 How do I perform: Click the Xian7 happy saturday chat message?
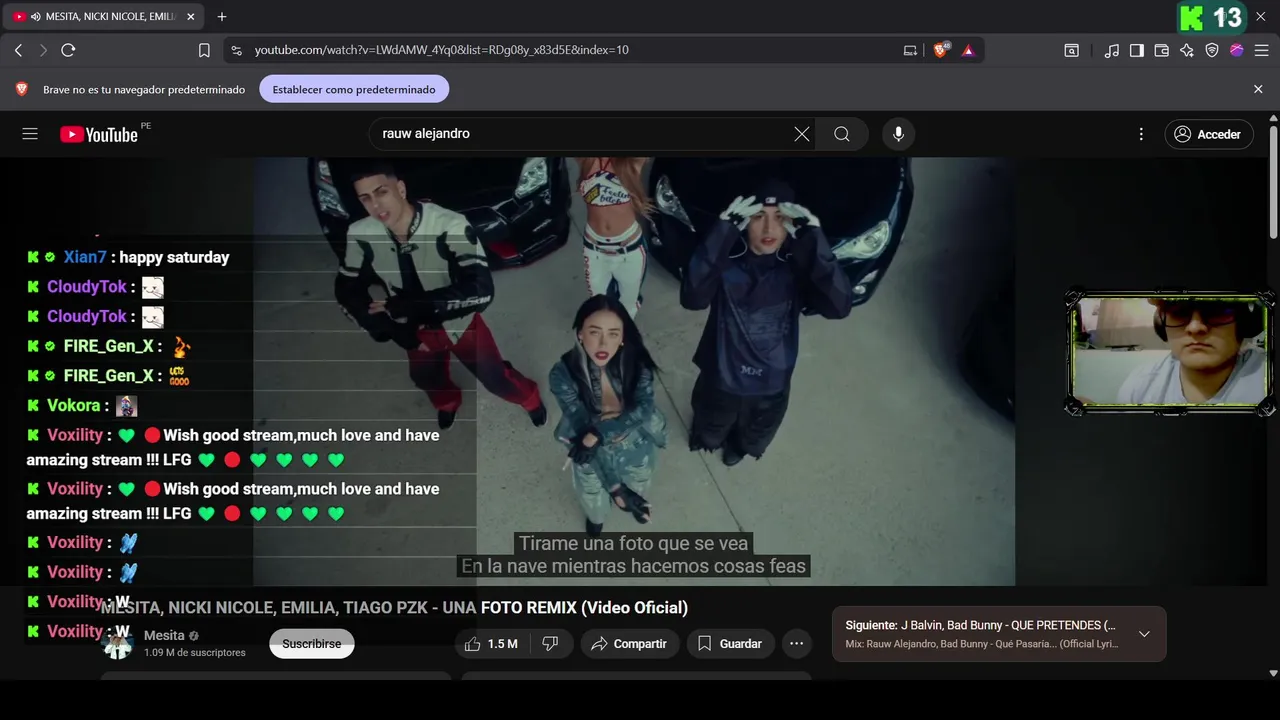click(x=129, y=257)
